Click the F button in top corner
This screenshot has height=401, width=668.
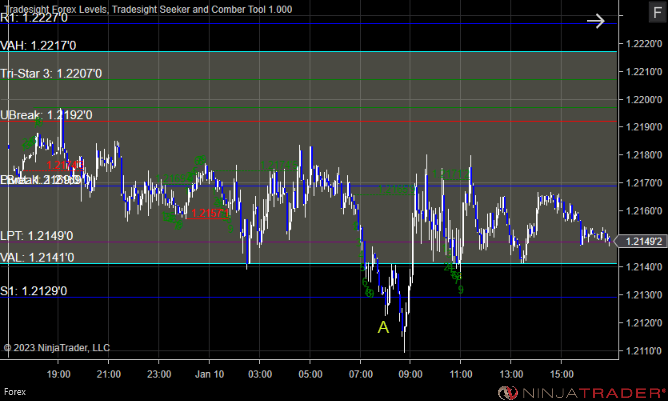657,12
